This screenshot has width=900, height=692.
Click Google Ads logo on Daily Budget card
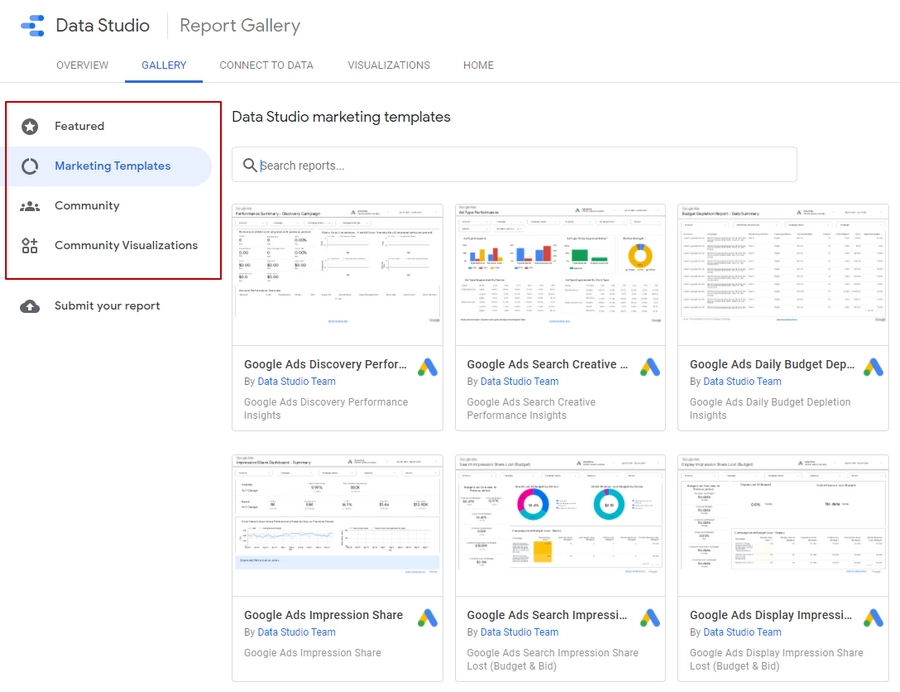[874, 367]
